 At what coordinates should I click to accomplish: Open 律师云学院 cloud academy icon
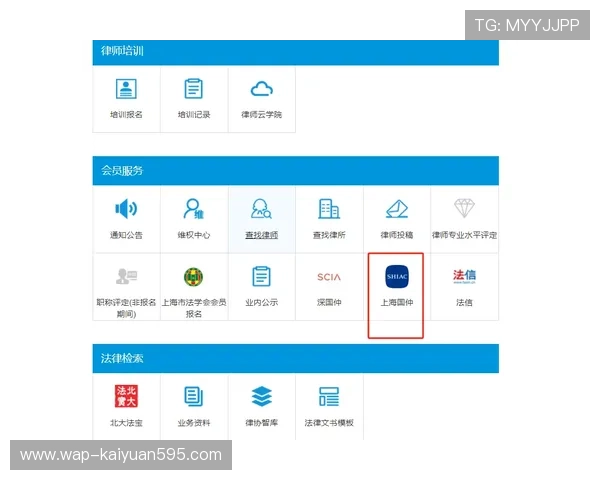[262, 89]
